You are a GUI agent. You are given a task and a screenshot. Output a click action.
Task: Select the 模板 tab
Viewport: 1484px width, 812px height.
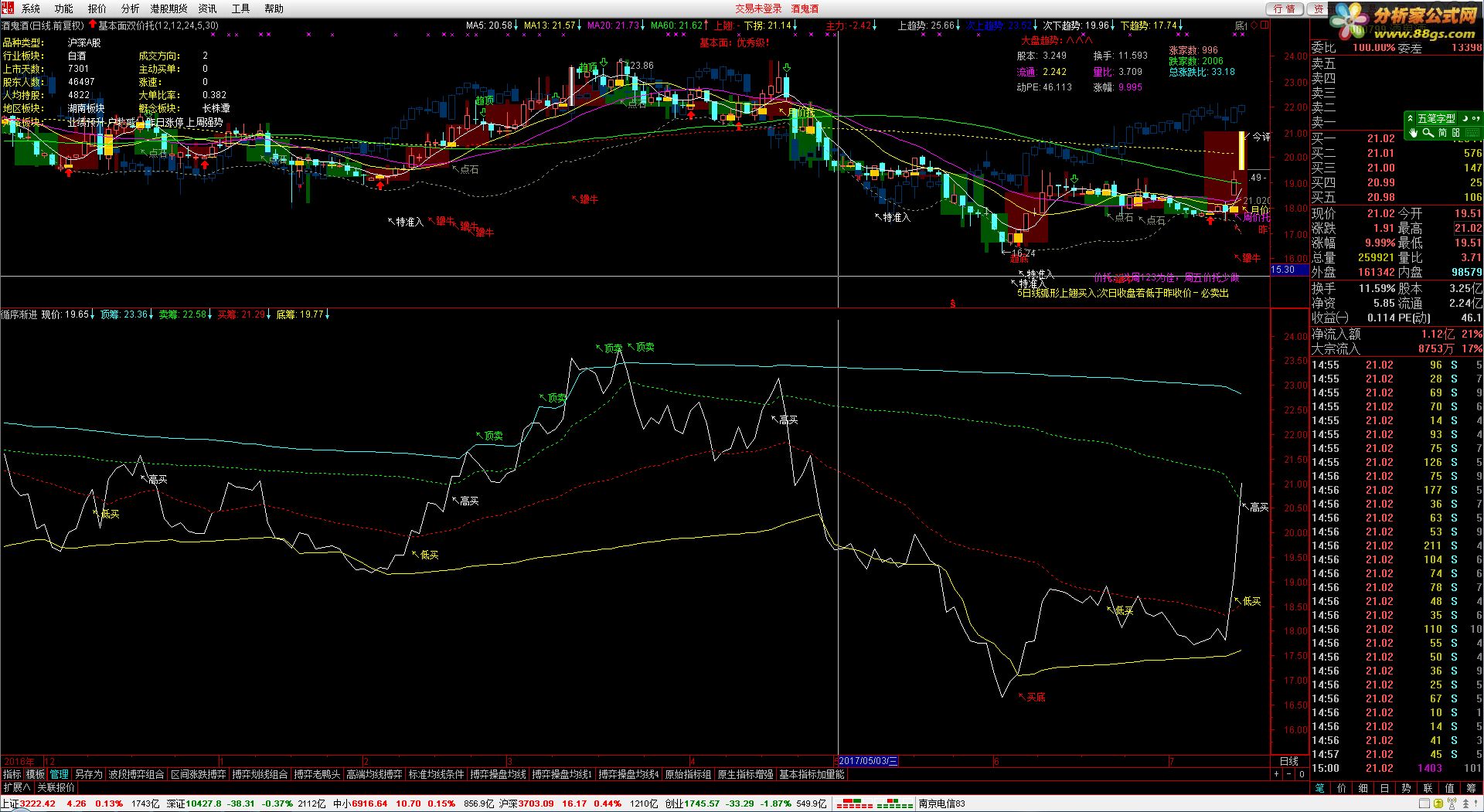[x=36, y=774]
